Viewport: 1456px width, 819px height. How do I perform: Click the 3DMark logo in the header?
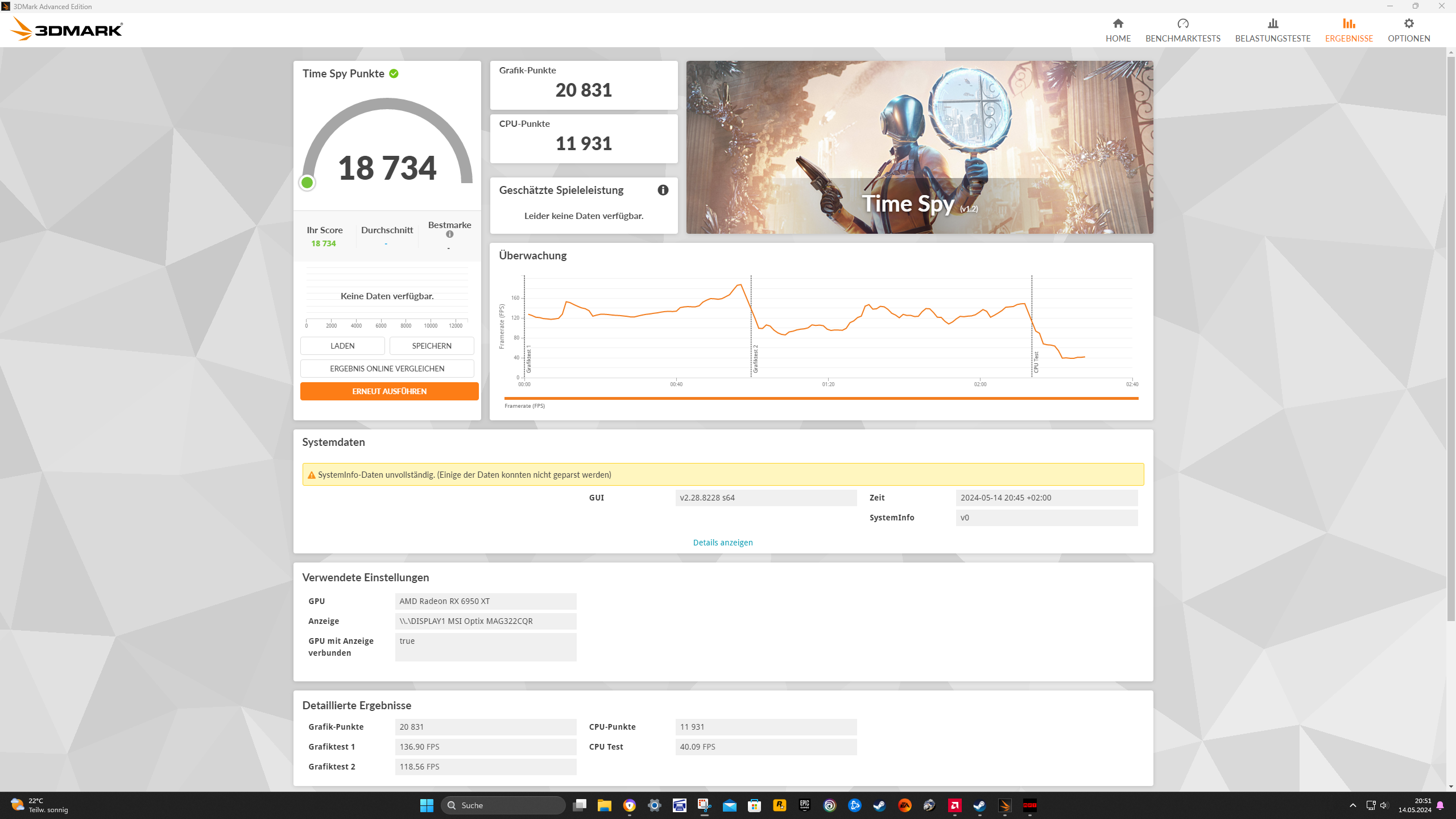[x=67, y=29]
